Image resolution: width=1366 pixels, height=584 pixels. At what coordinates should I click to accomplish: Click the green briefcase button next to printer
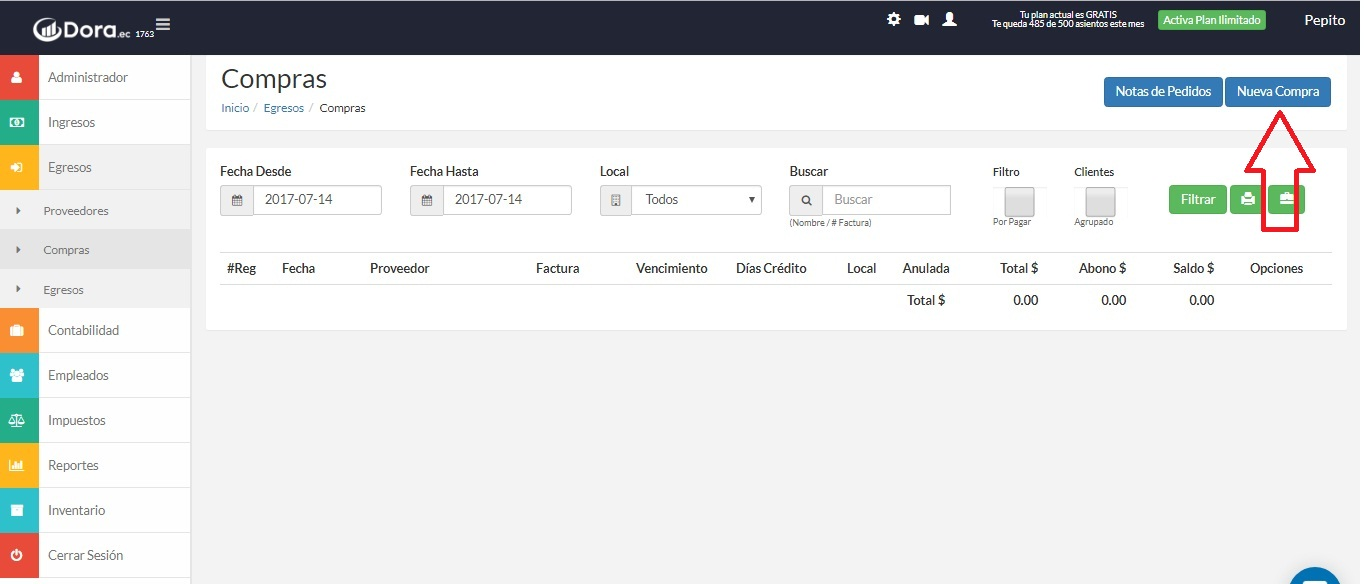pos(1287,199)
